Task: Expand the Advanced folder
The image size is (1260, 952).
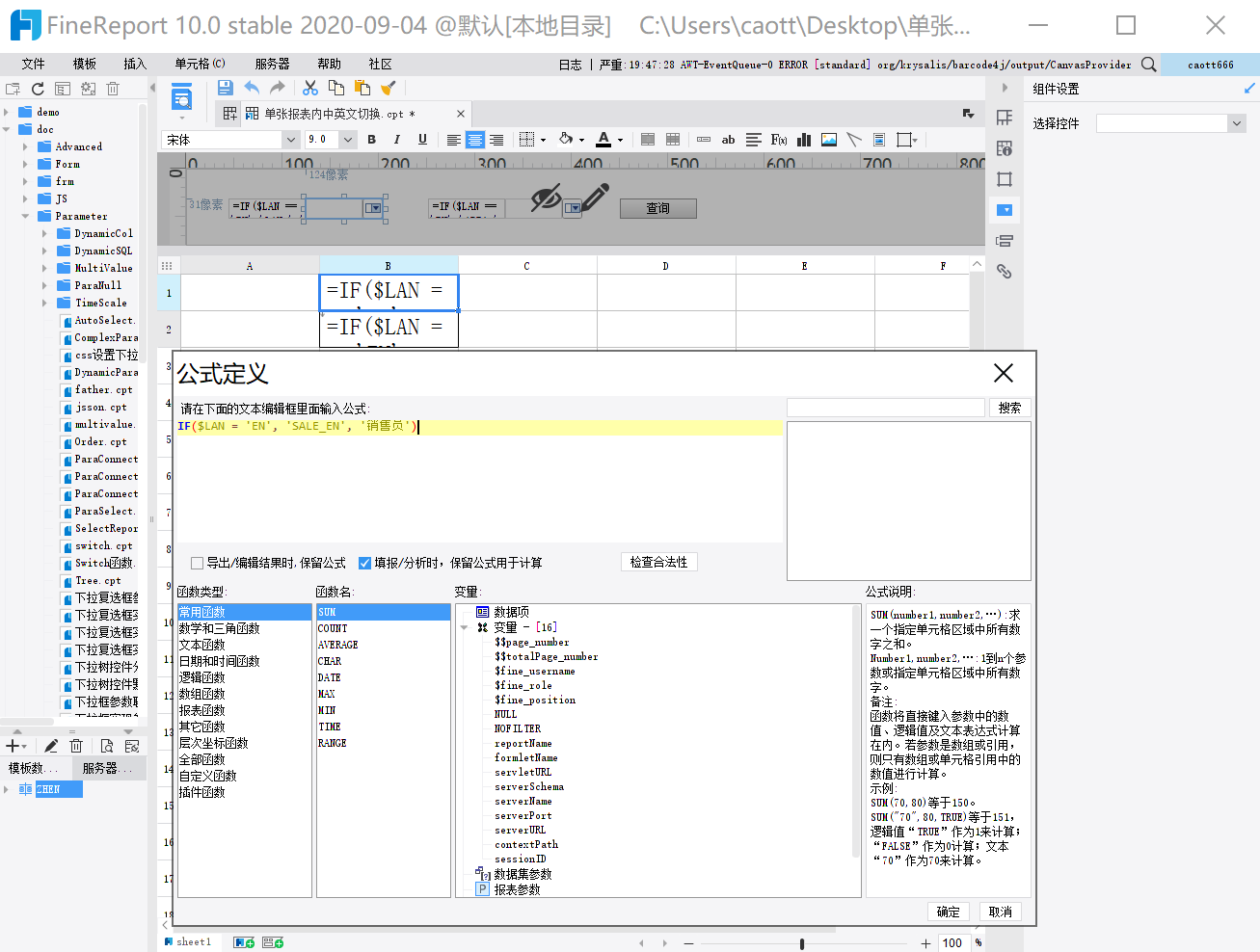Action: (26, 146)
